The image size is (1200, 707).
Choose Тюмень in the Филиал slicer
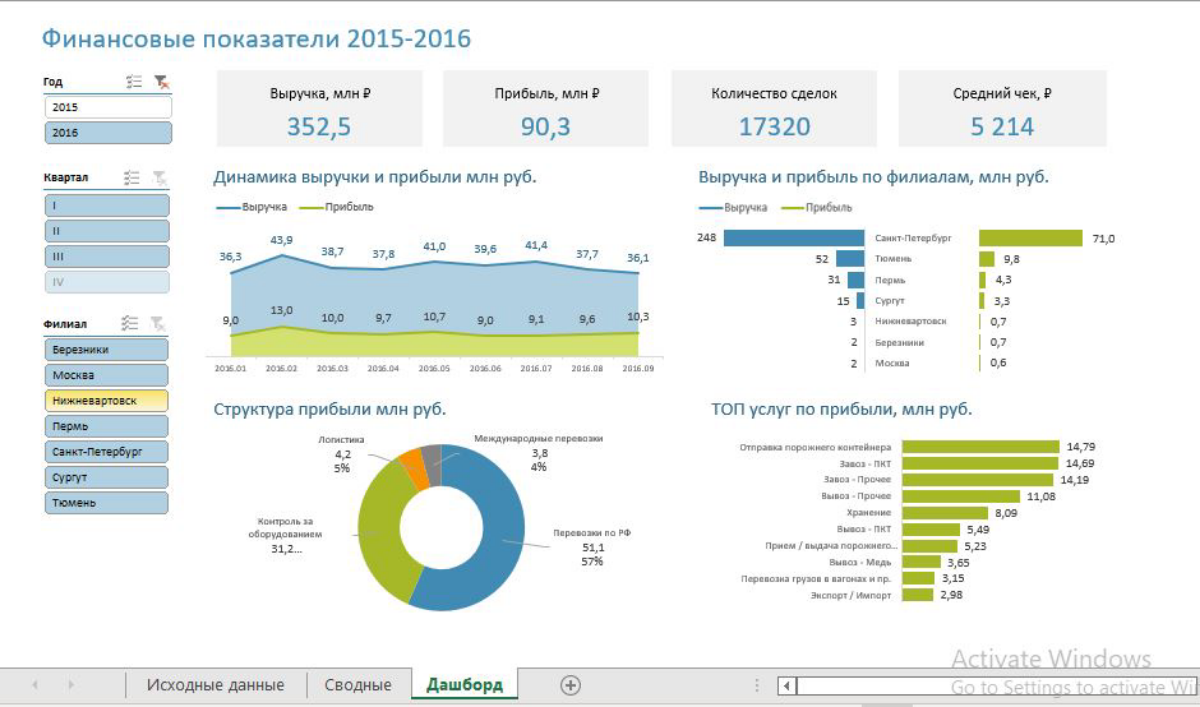pyautogui.click(x=107, y=503)
